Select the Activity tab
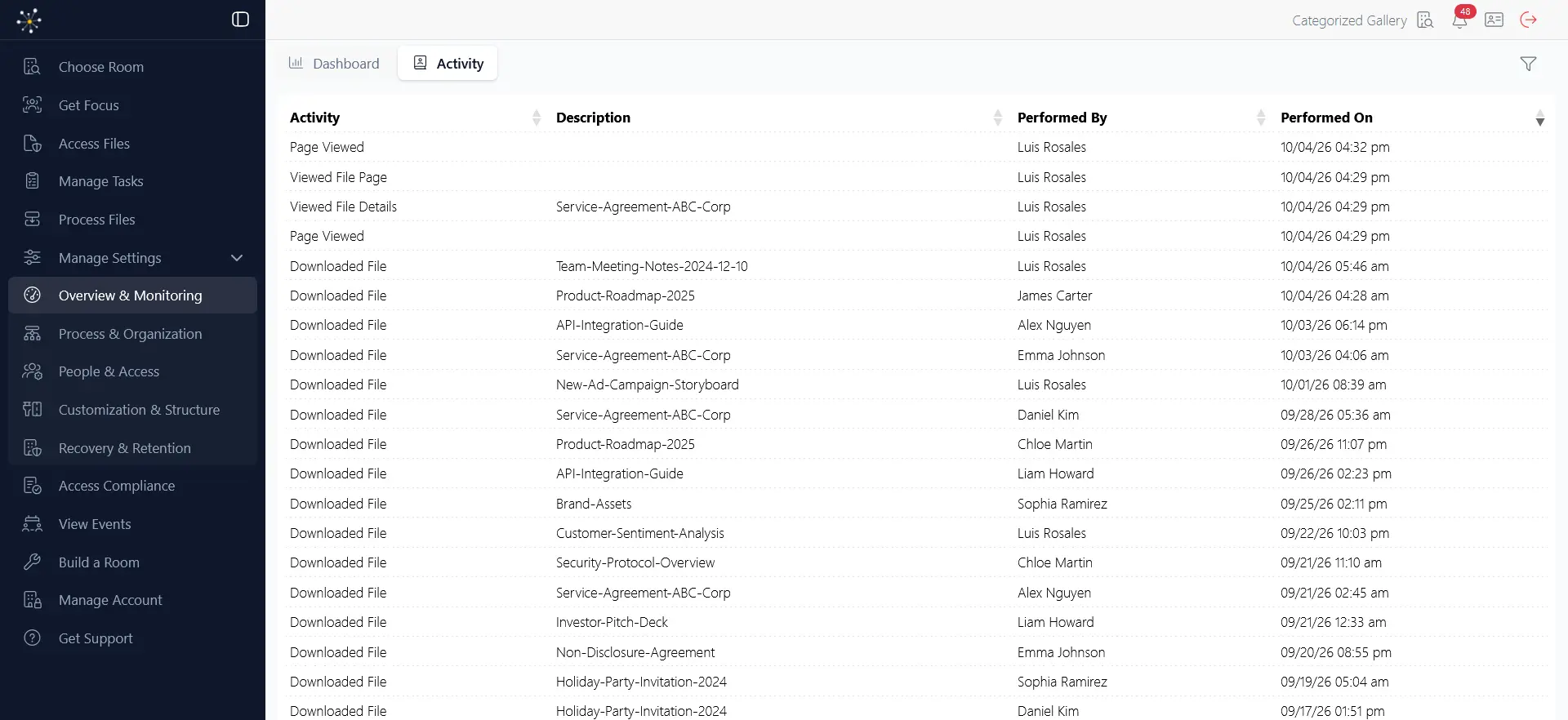Viewport: 1568px width, 720px height. pyautogui.click(x=448, y=64)
